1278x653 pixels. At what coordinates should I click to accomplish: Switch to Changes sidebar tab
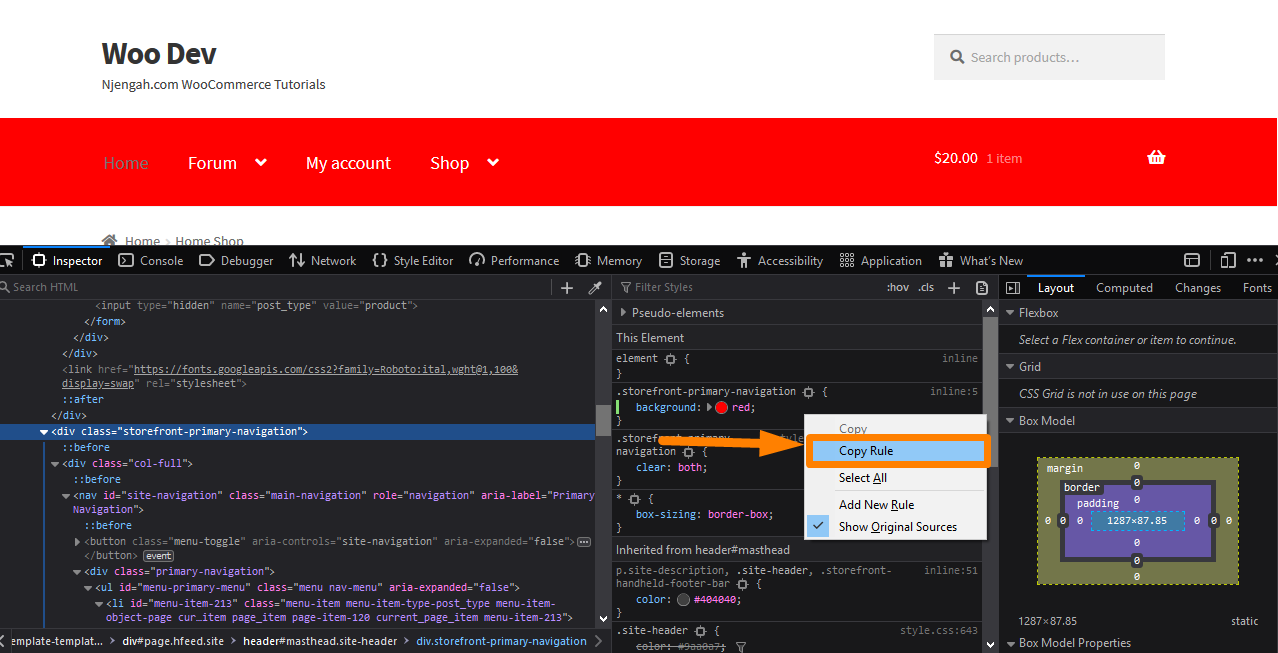pyautogui.click(x=1198, y=288)
